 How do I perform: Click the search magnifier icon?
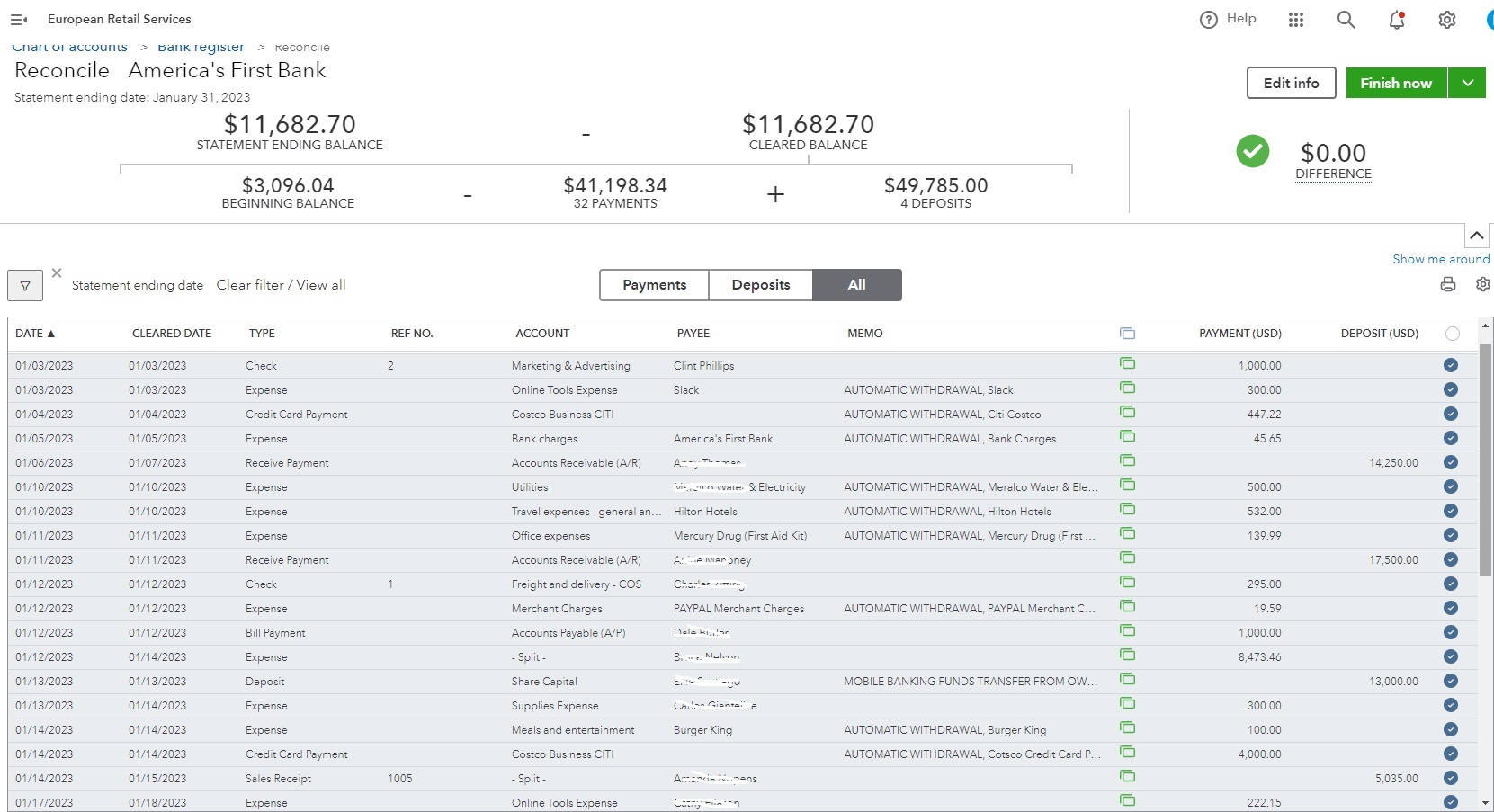click(1346, 20)
